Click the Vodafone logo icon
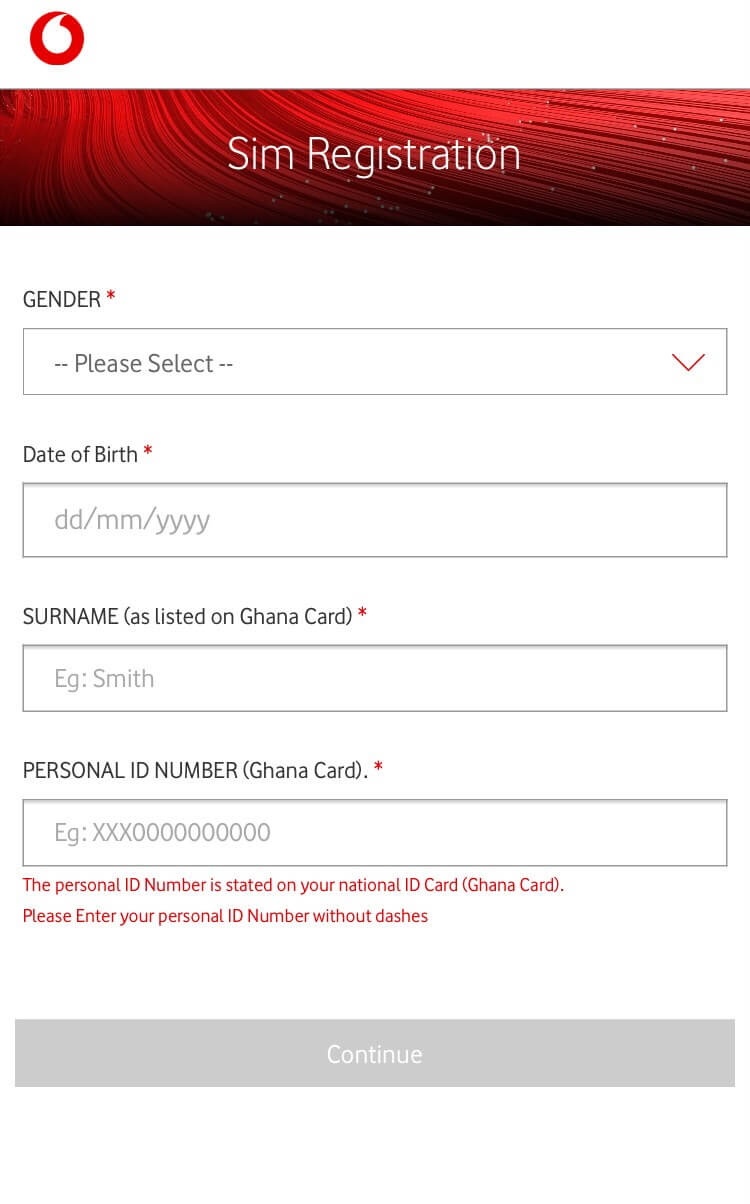Image resolution: width=750 pixels, height=1204 pixels. click(57, 39)
